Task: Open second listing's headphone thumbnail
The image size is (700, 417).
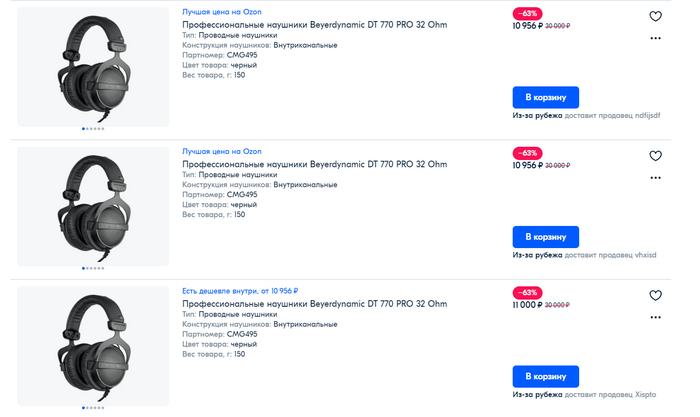Action: 93,206
